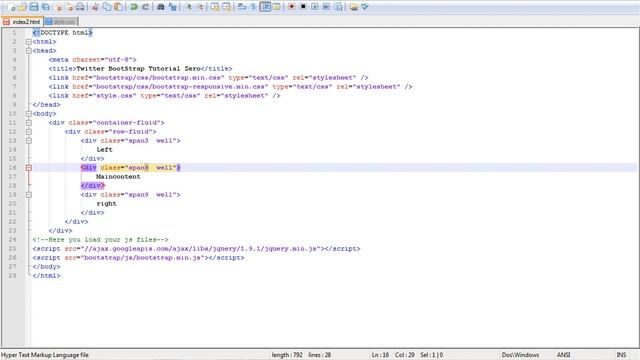Click the 'length : 792' status bar entry
The width and height of the screenshot is (640, 360).
(287, 355)
